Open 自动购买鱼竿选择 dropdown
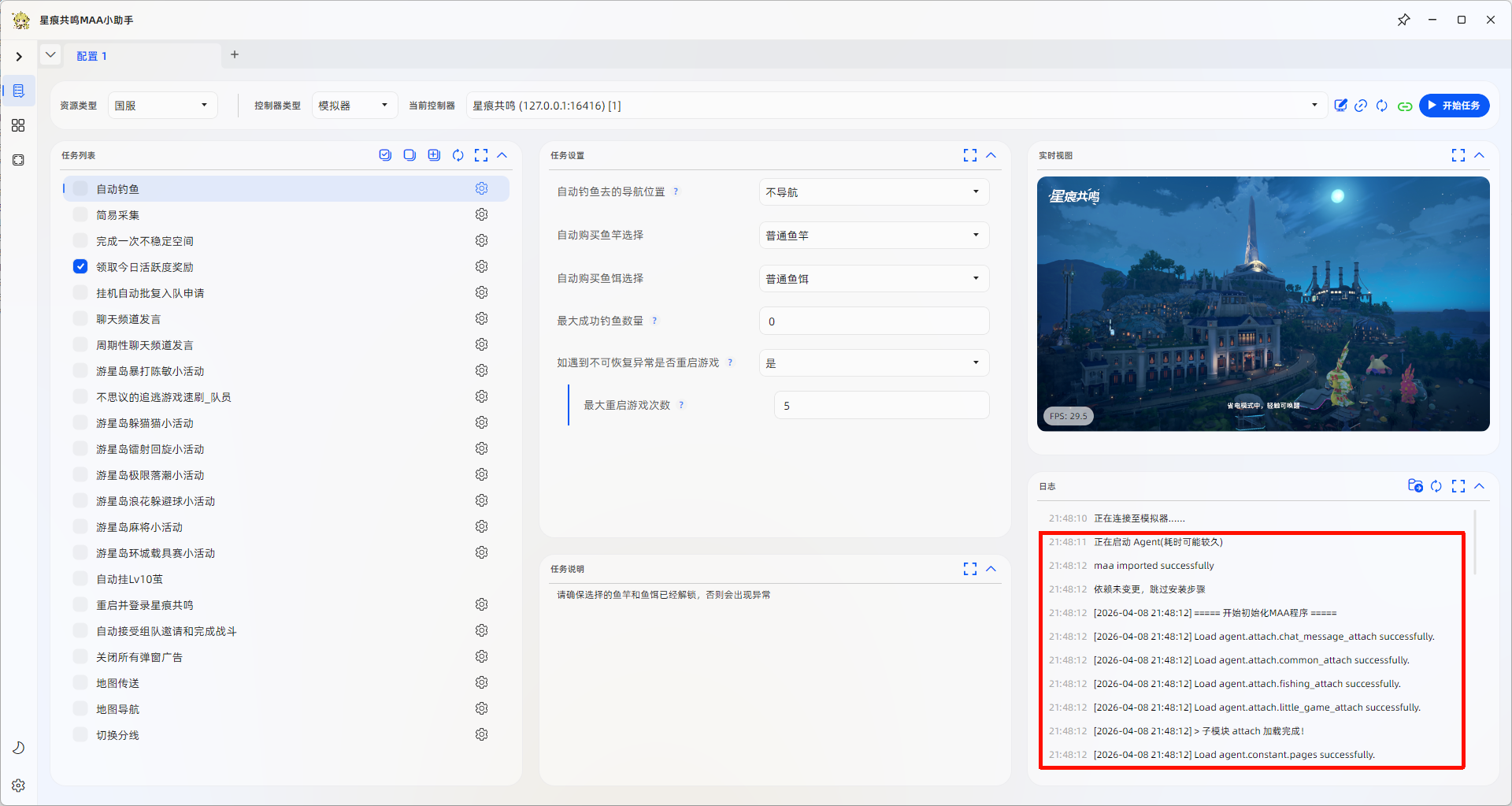1512x806 pixels. pyautogui.click(x=874, y=236)
